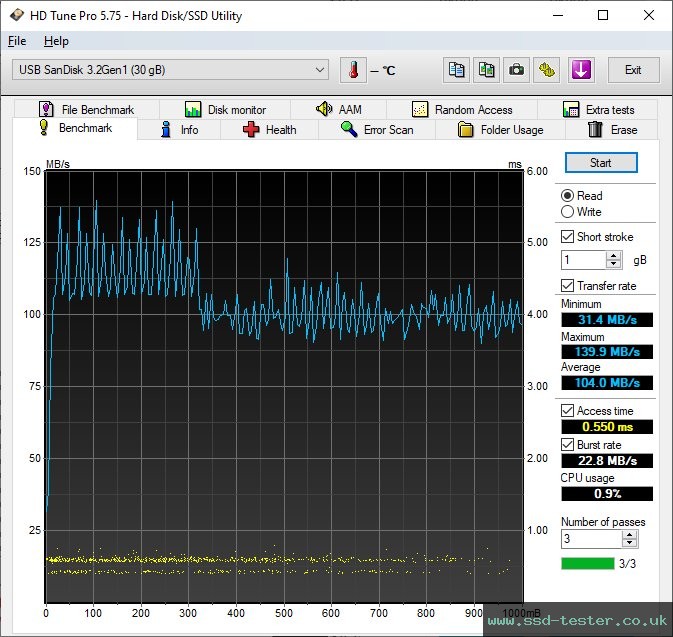
Task: Switch to the Disk monitor tab
Action: 225,109
